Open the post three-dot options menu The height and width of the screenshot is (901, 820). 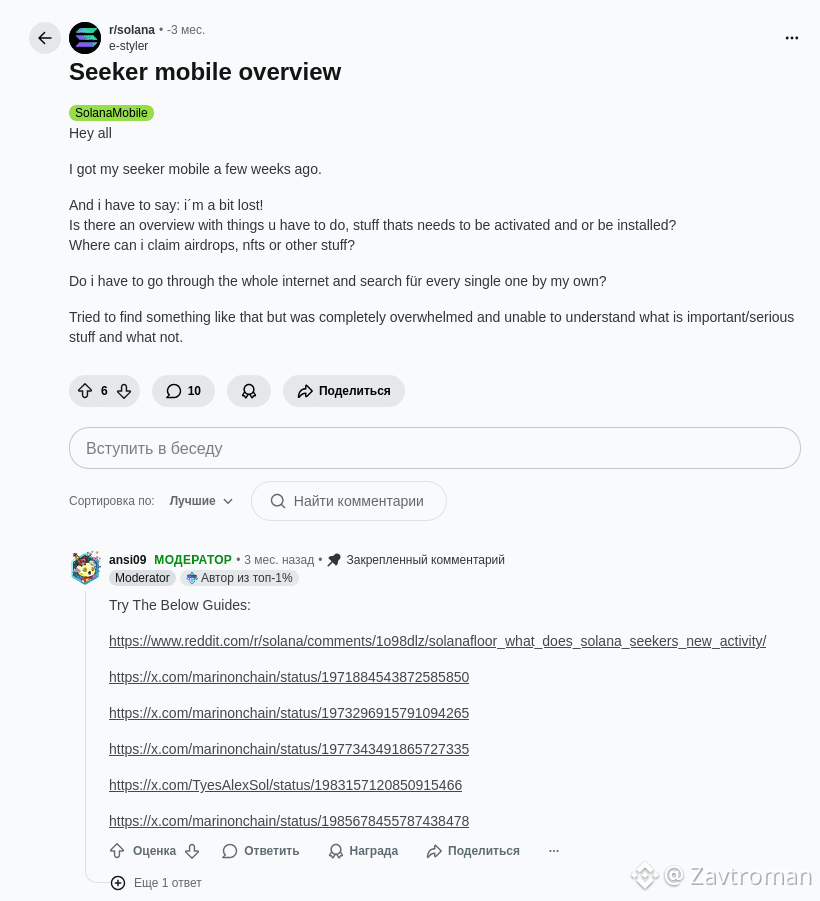click(x=792, y=38)
